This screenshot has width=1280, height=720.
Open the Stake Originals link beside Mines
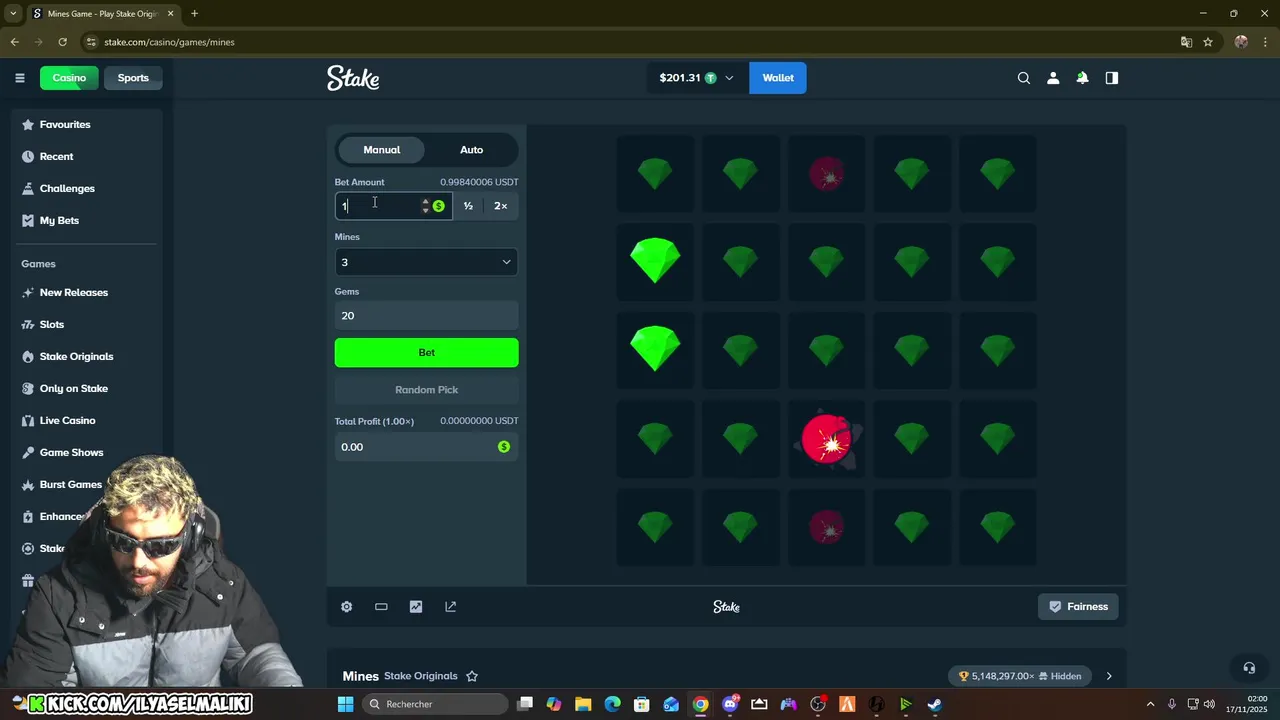(x=421, y=676)
